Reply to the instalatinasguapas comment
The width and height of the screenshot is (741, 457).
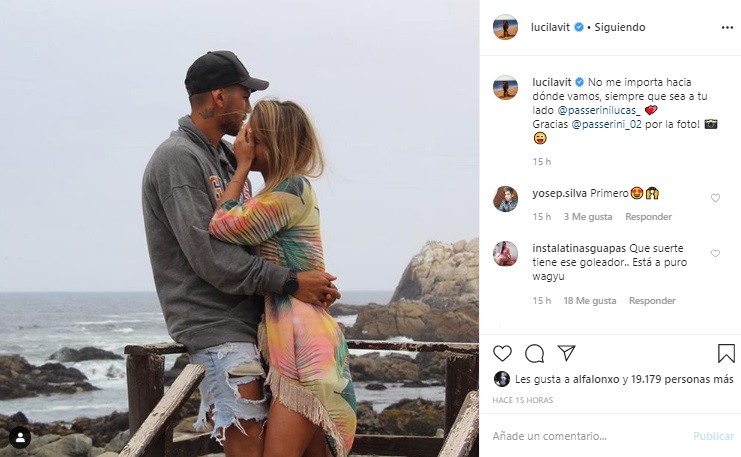pos(652,301)
